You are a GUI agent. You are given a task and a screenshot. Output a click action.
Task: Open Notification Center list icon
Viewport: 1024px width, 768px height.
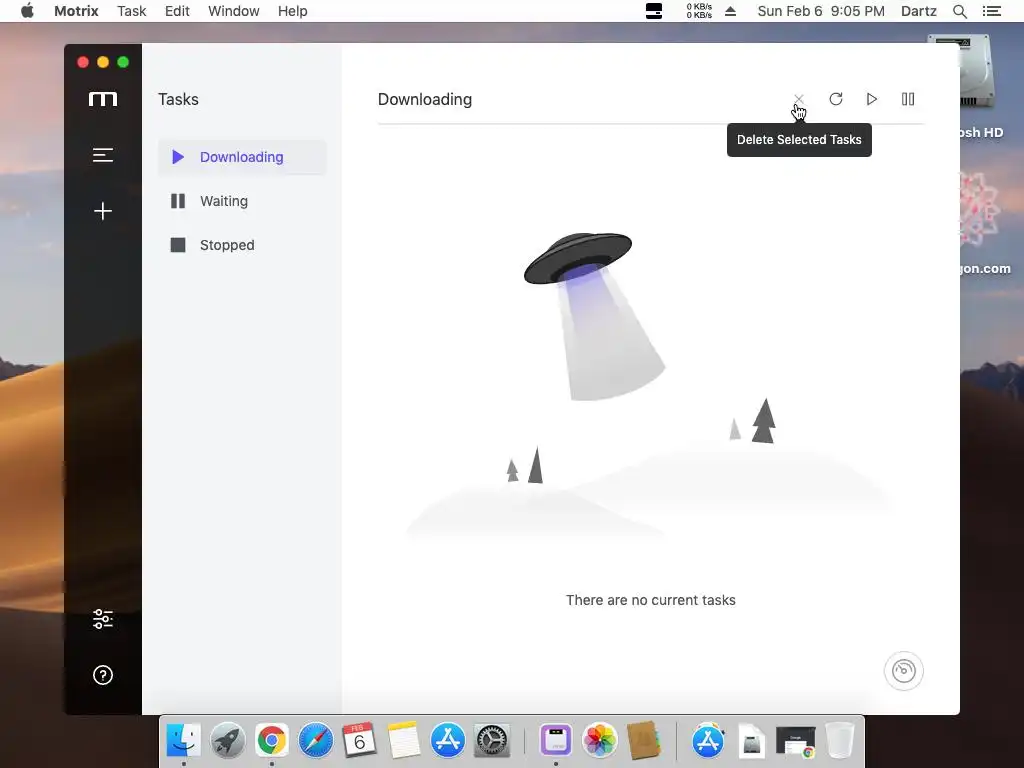[x=991, y=11]
